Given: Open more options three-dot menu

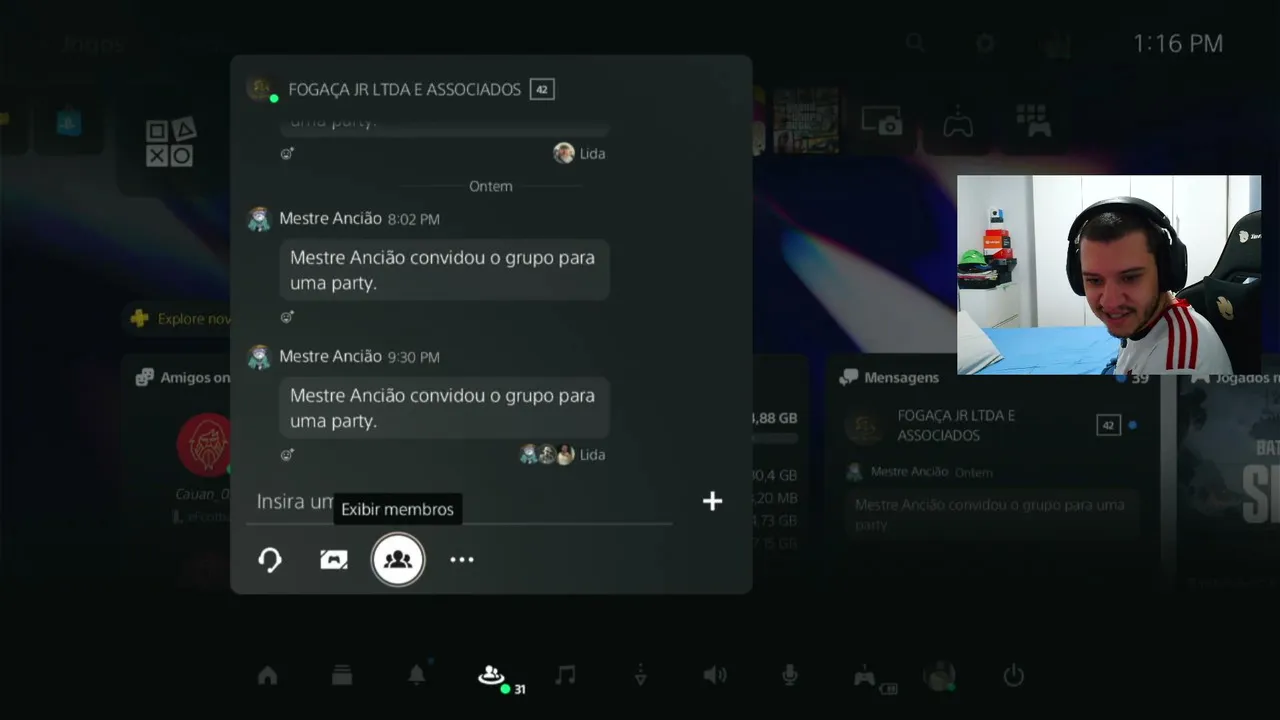Looking at the screenshot, I should pos(462,560).
